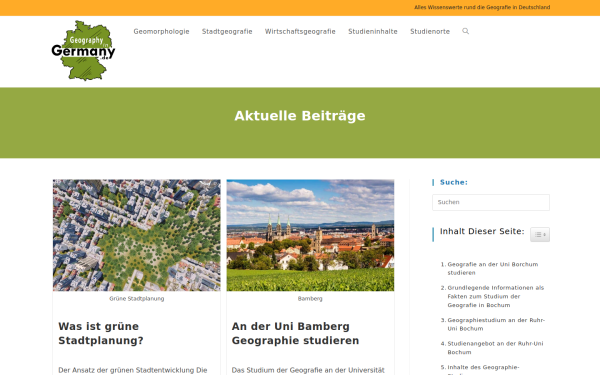Open the Bamberg cityscape image
600x375 pixels.
[310, 235]
